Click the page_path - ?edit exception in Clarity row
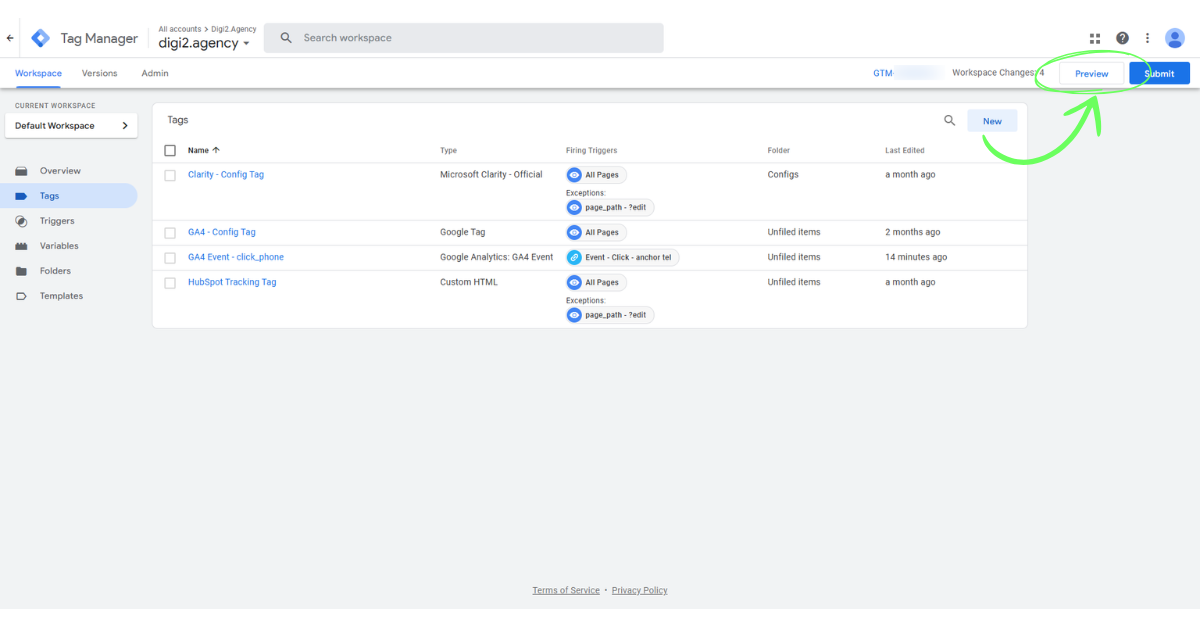 (610, 207)
